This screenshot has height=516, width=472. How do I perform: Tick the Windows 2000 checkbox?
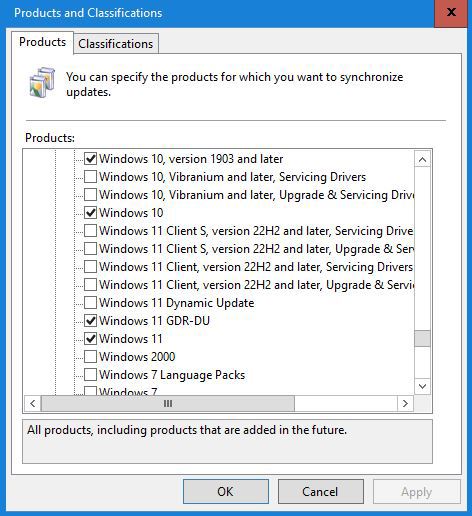tap(90, 357)
